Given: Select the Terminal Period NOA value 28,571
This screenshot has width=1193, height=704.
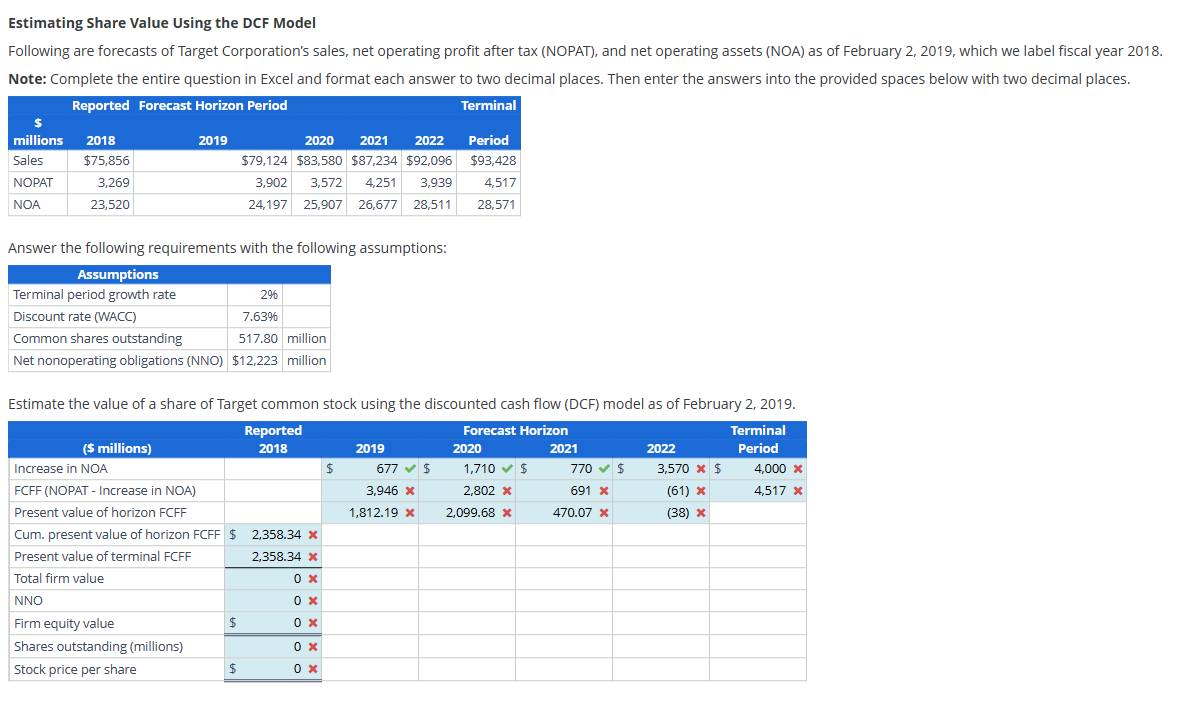Looking at the screenshot, I should tap(497, 205).
